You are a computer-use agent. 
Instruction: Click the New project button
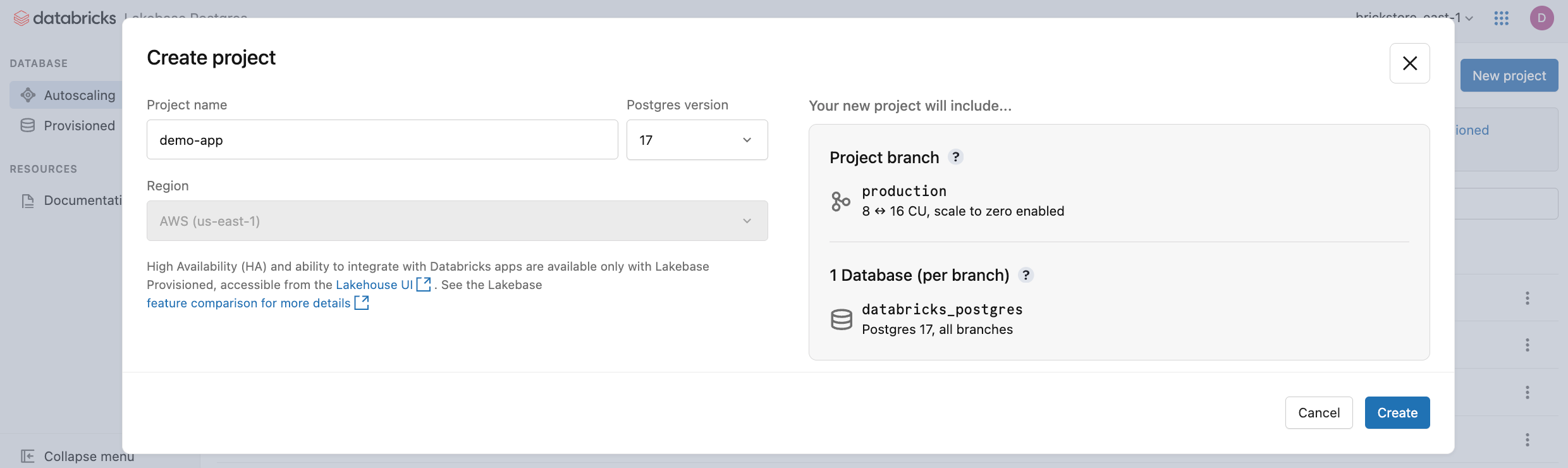click(x=1509, y=76)
